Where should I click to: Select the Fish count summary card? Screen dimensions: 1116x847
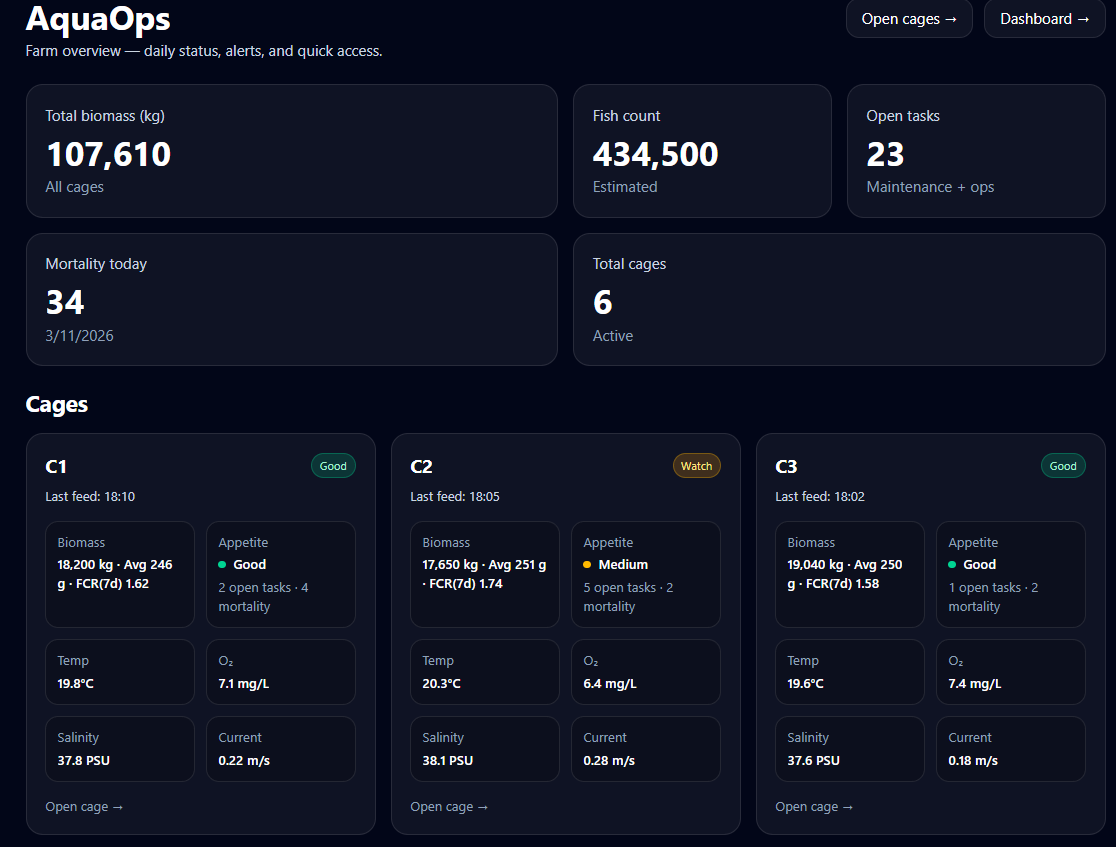[x=701, y=151]
